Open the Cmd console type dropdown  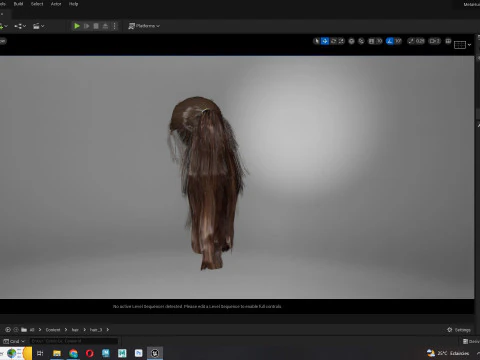[x=14, y=341]
